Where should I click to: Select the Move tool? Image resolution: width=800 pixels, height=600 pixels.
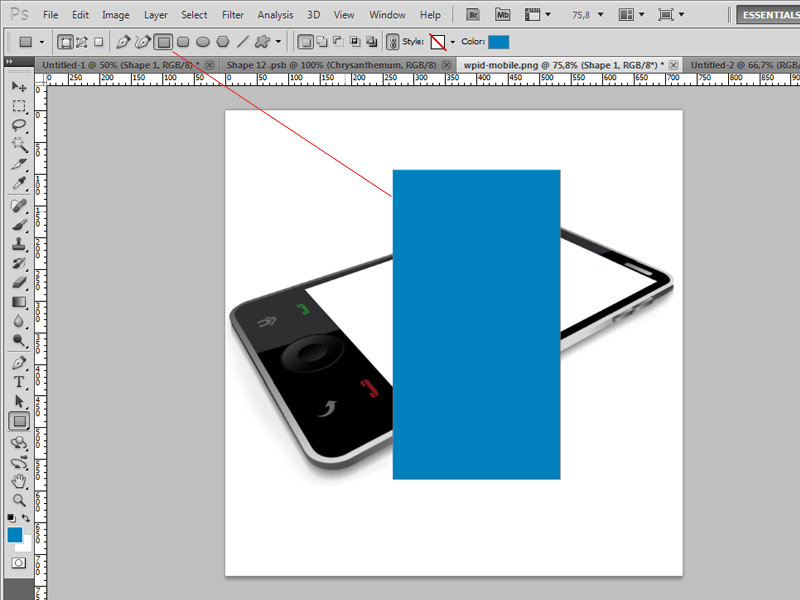[x=19, y=88]
